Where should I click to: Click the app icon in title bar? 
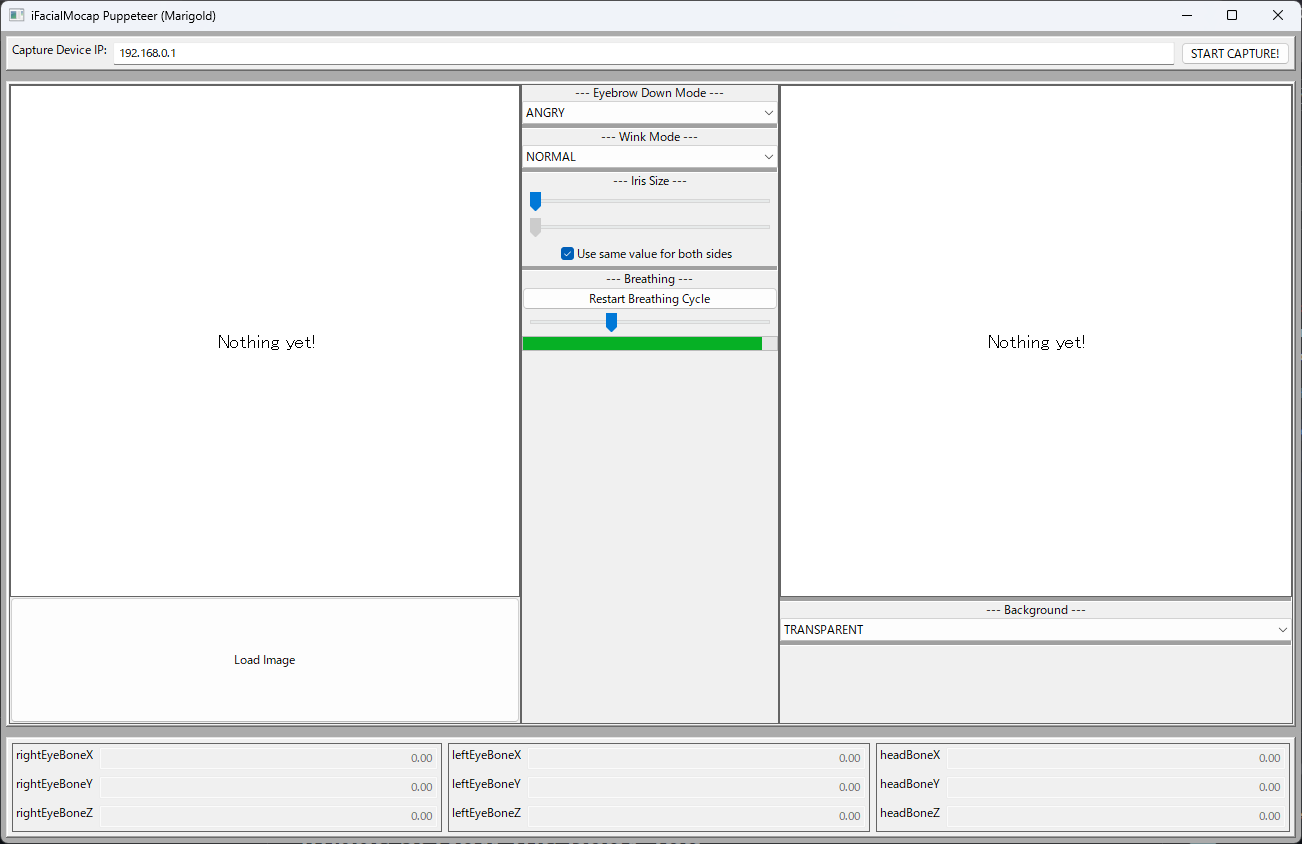click(x=17, y=16)
